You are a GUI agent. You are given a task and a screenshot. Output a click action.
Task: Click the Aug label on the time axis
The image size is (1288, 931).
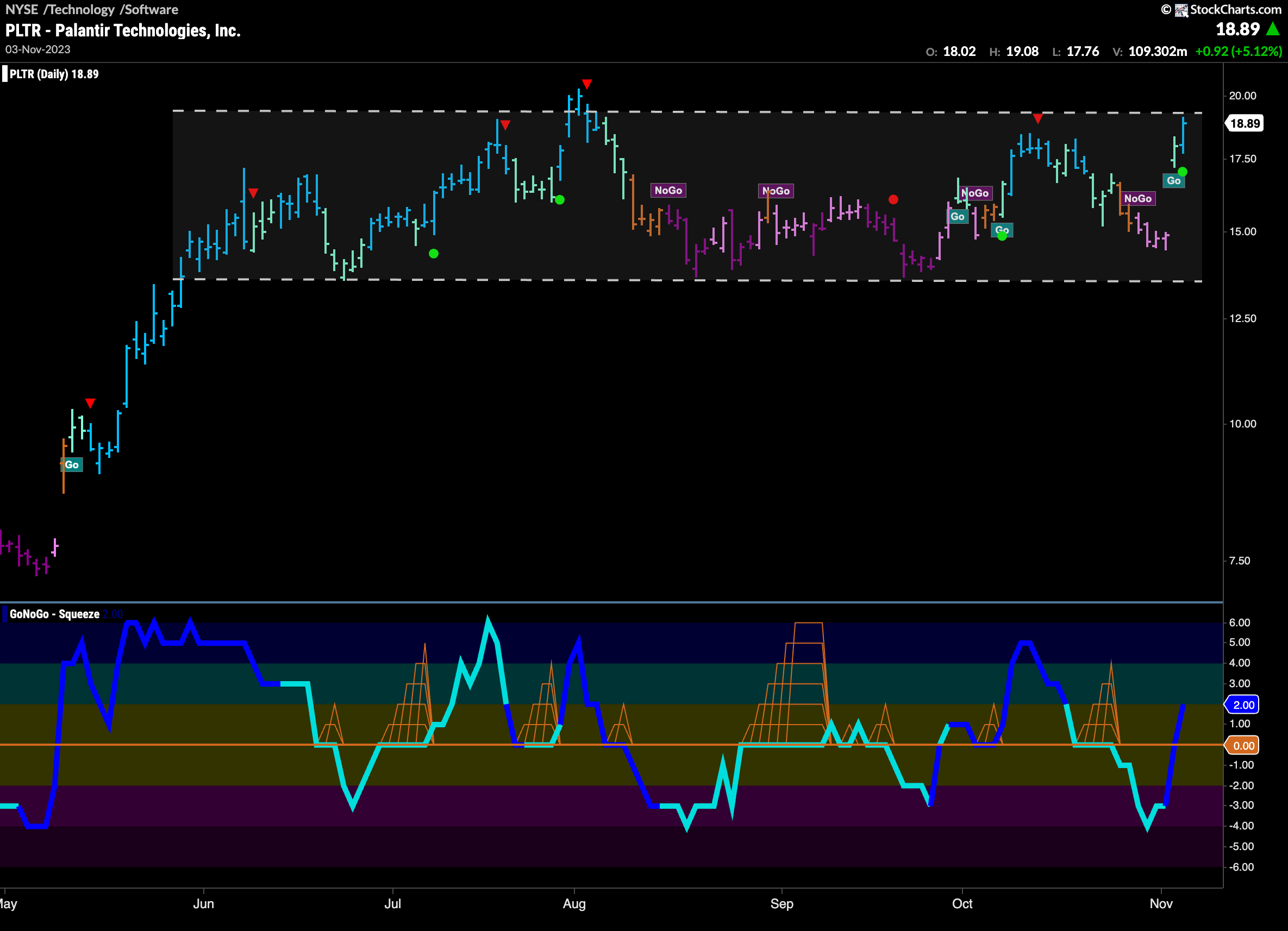pyautogui.click(x=574, y=903)
